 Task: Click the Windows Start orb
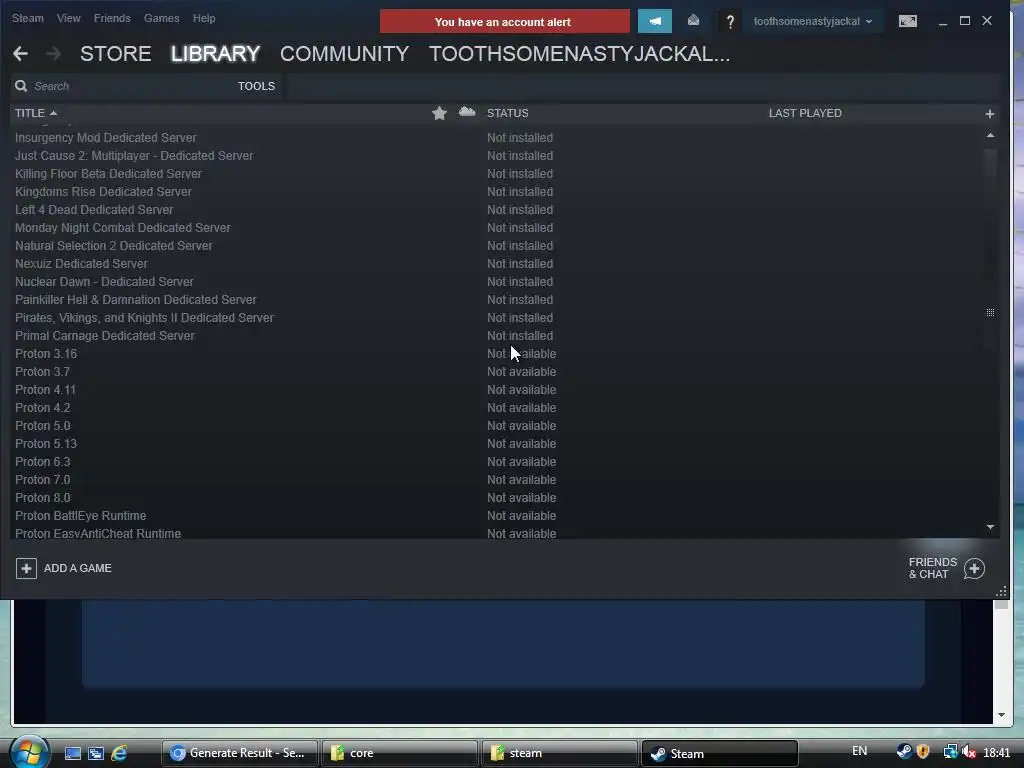tap(29, 751)
